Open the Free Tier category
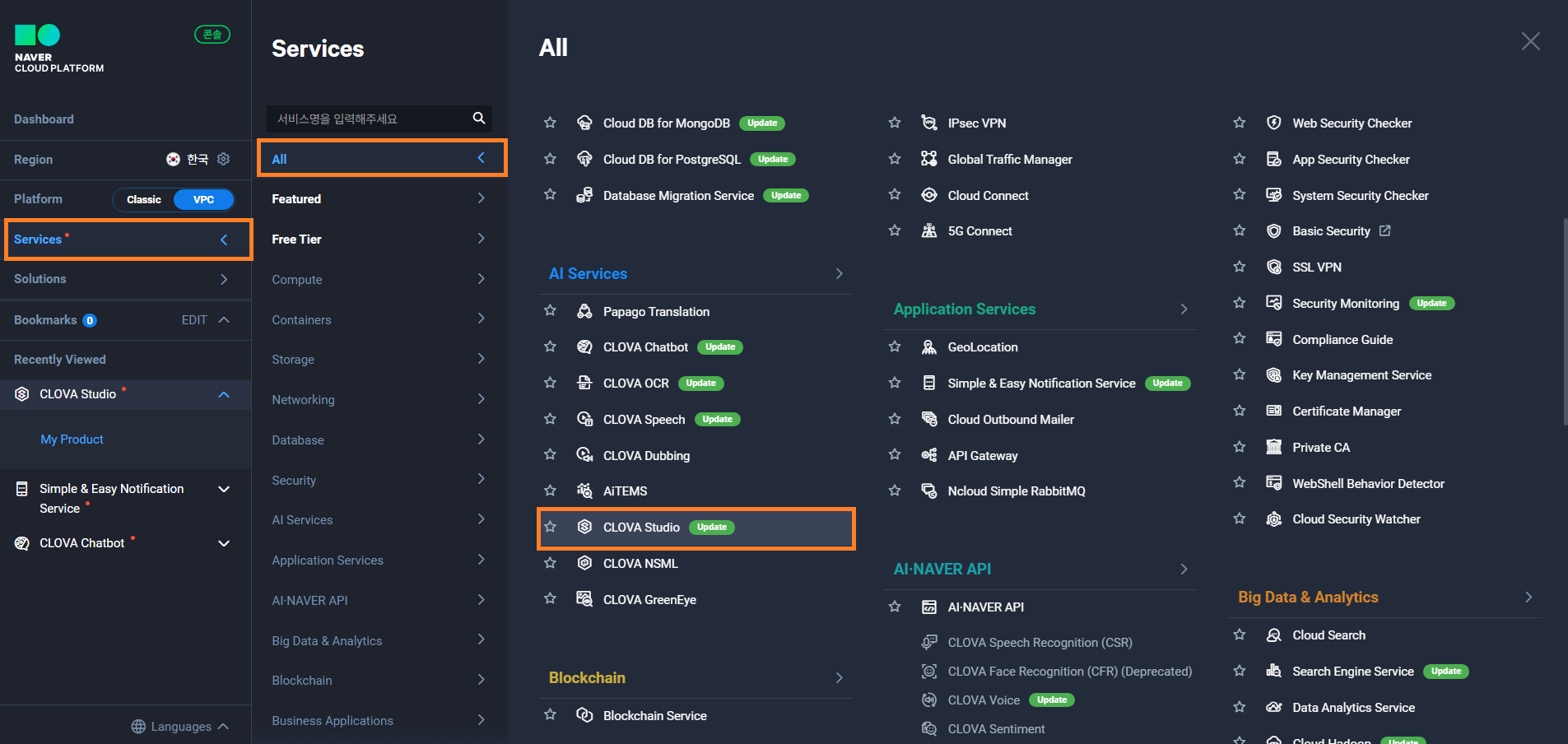 click(x=379, y=239)
